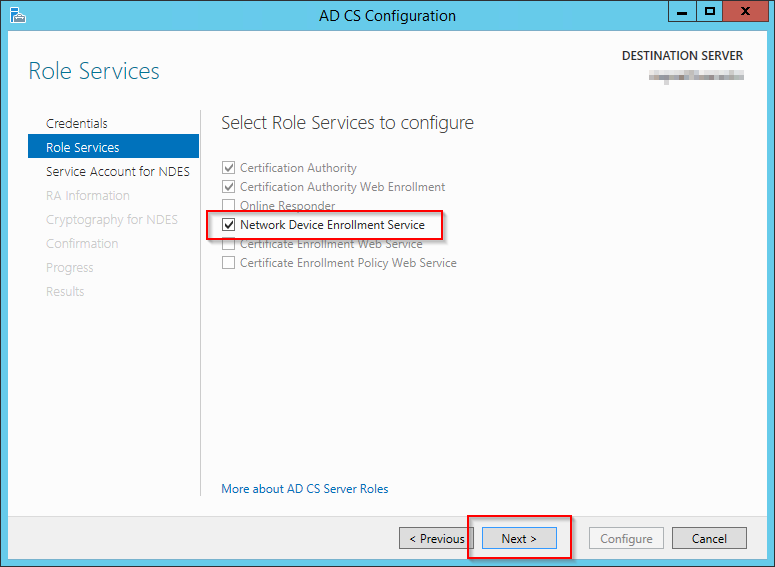Tick the Online Responder checkbox
775x567 pixels.
[229, 206]
